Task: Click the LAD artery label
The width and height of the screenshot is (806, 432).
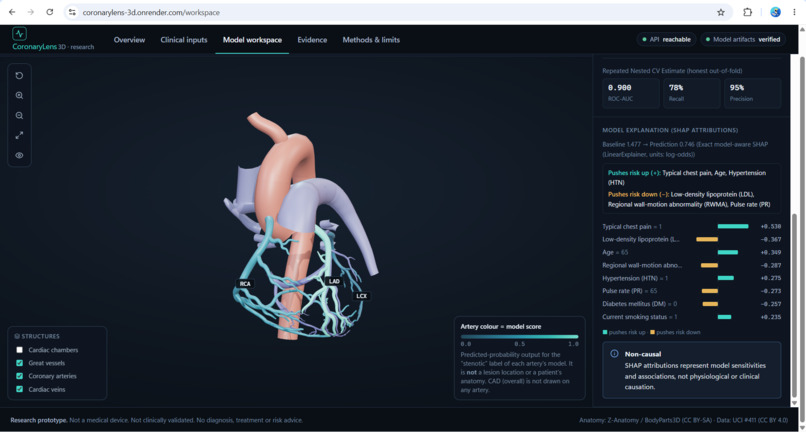Action: (x=334, y=281)
